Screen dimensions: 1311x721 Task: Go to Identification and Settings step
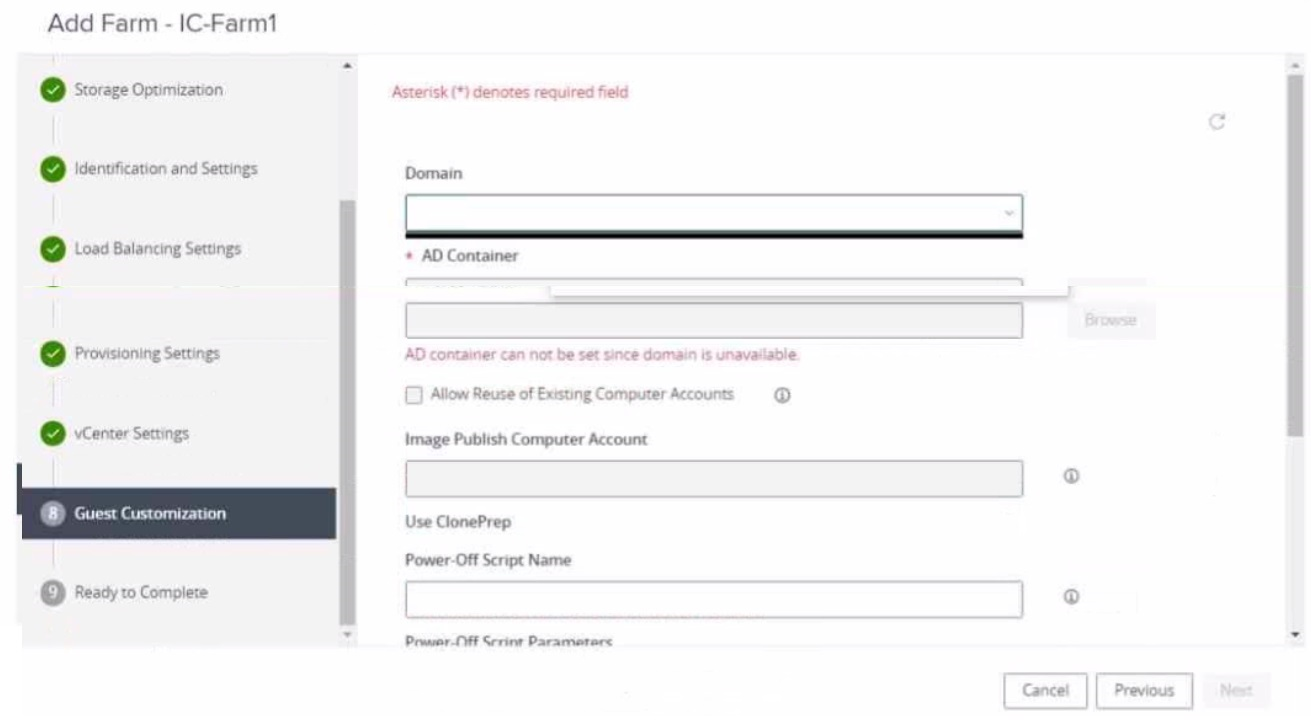(166, 169)
